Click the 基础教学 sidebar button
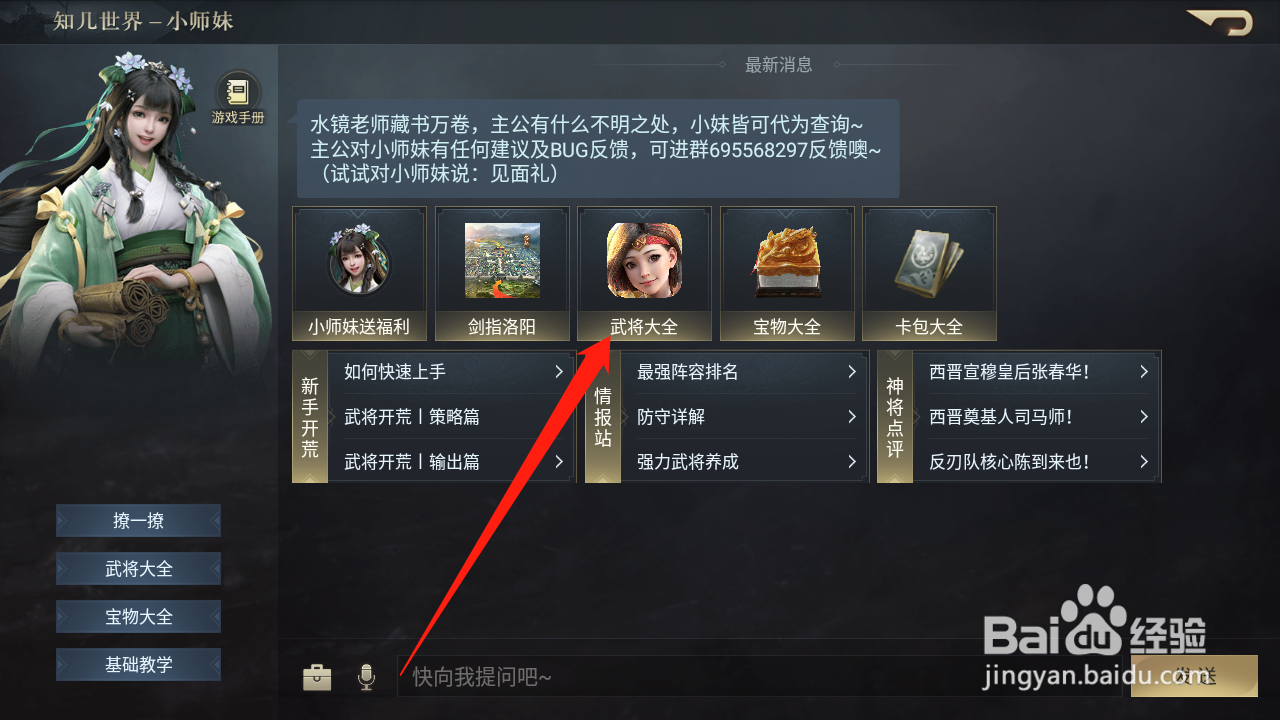Image resolution: width=1280 pixels, height=720 pixels. coord(139,664)
